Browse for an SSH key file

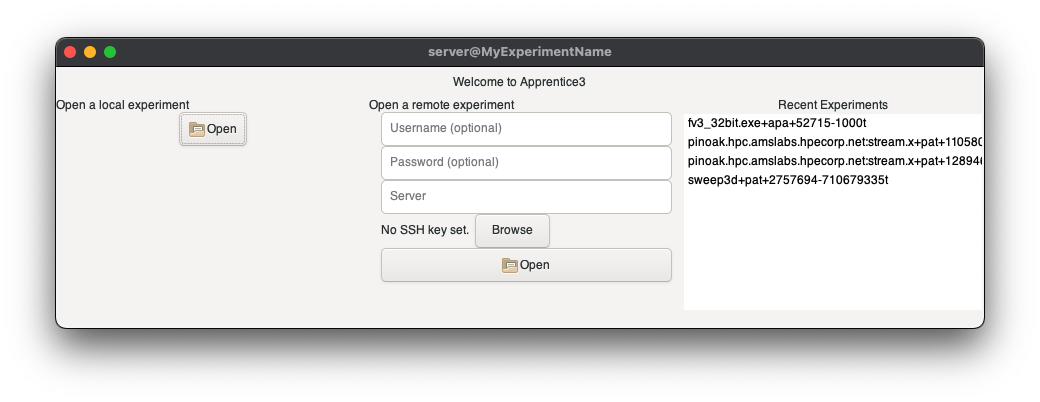pos(512,230)
